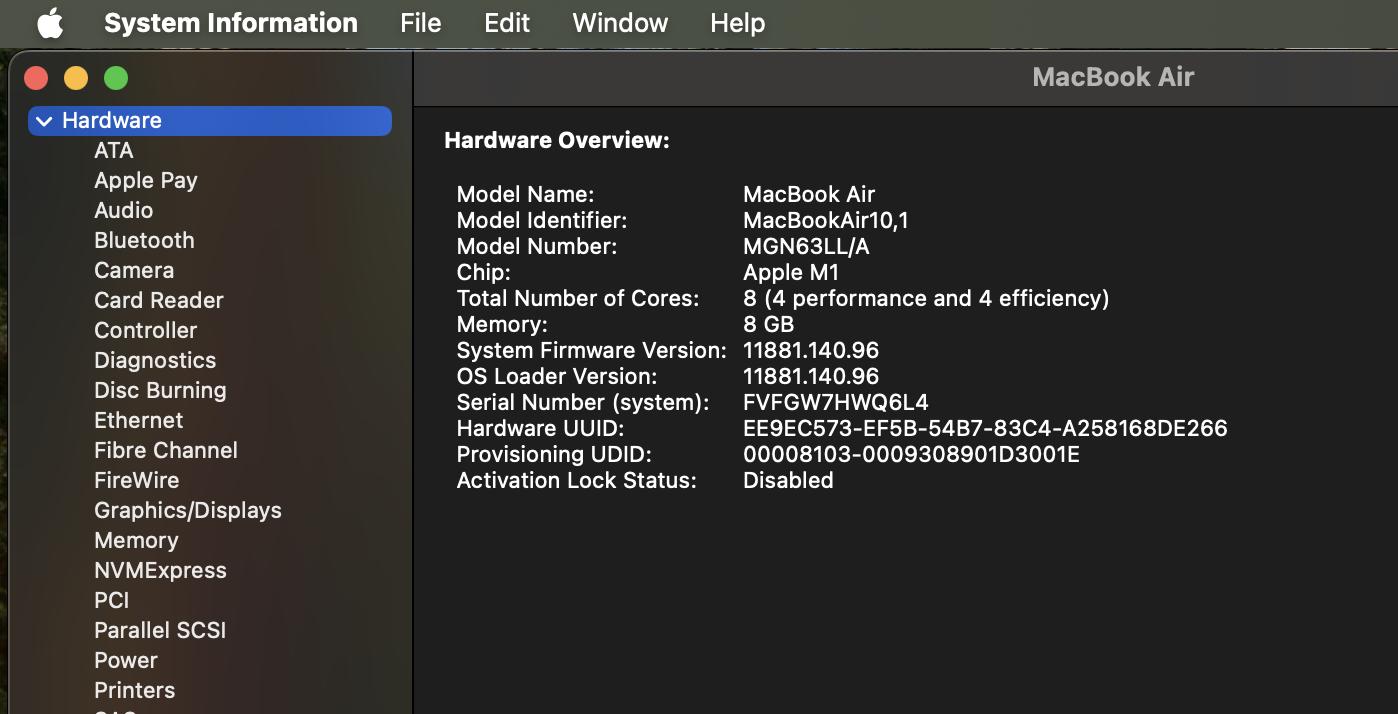Screen dimensions: 1398x714
Task: Select Apple Pay in the sidebar
Action: [145, 180]
